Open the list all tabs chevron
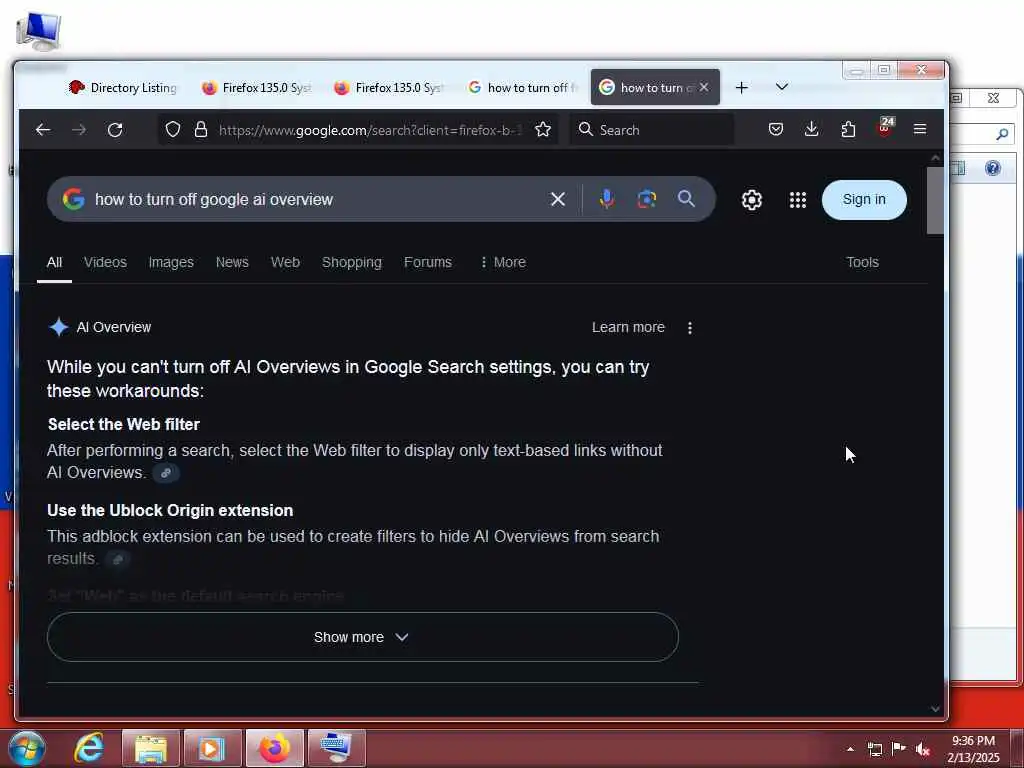 [x=782, y=87]
